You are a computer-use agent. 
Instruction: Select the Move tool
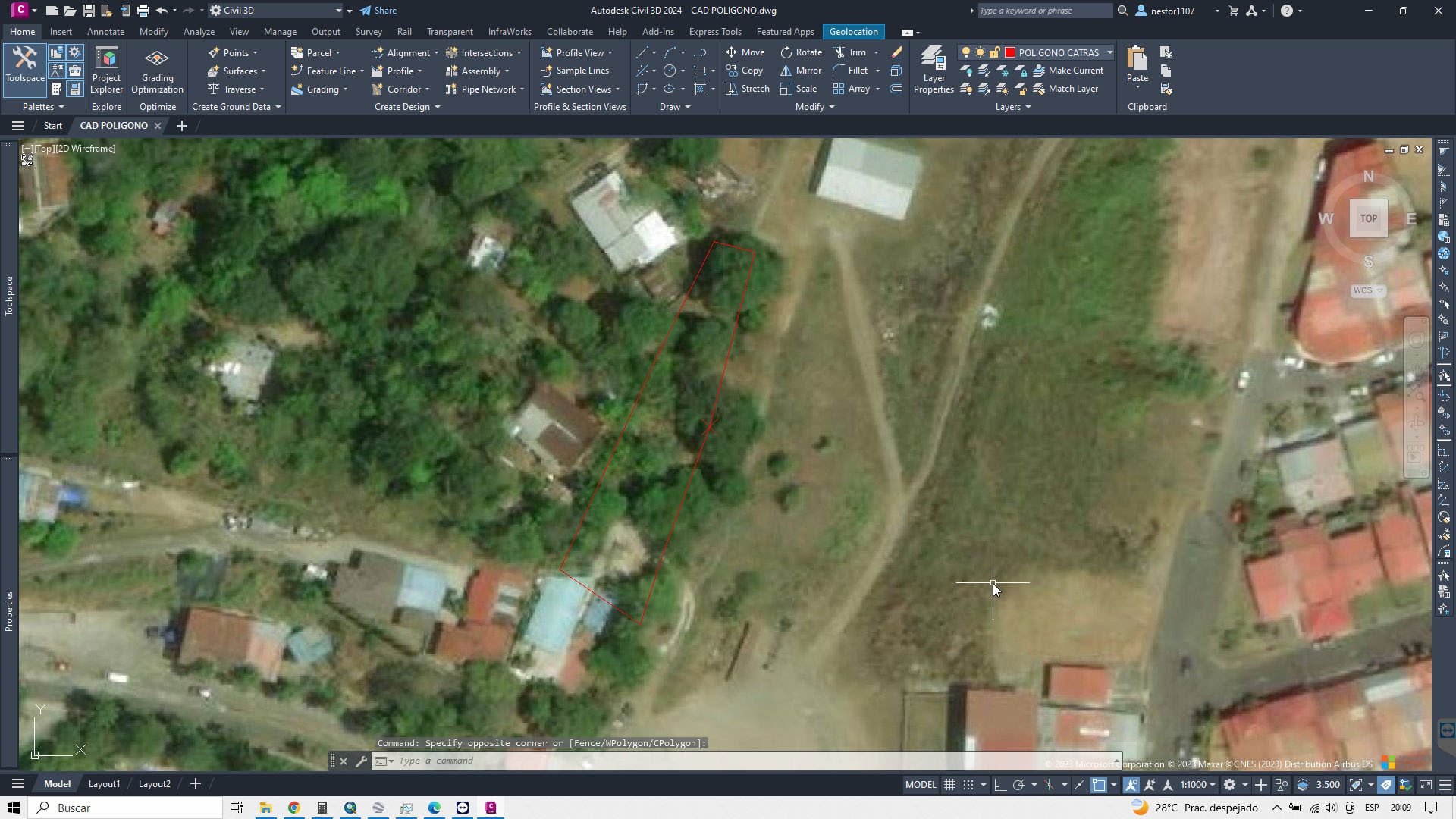click(x=745, y=52)
